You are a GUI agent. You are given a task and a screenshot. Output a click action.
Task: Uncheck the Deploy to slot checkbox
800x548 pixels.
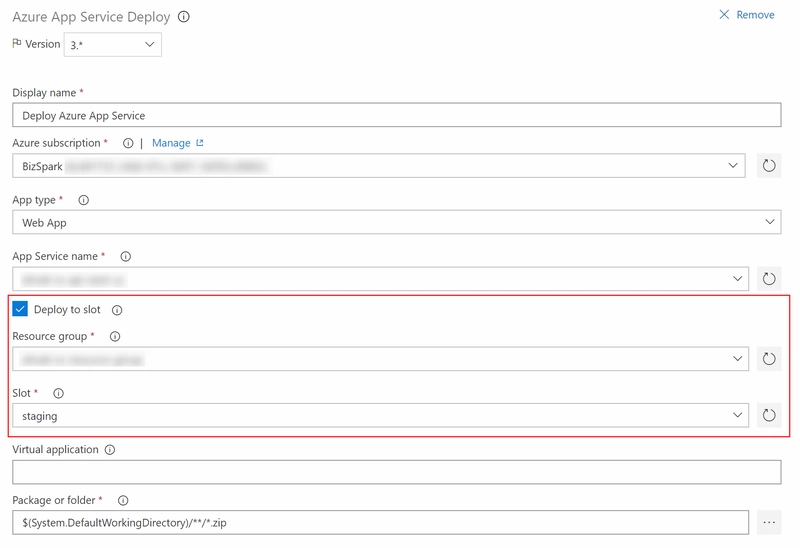pyautogui.click(x=20, y=309)
